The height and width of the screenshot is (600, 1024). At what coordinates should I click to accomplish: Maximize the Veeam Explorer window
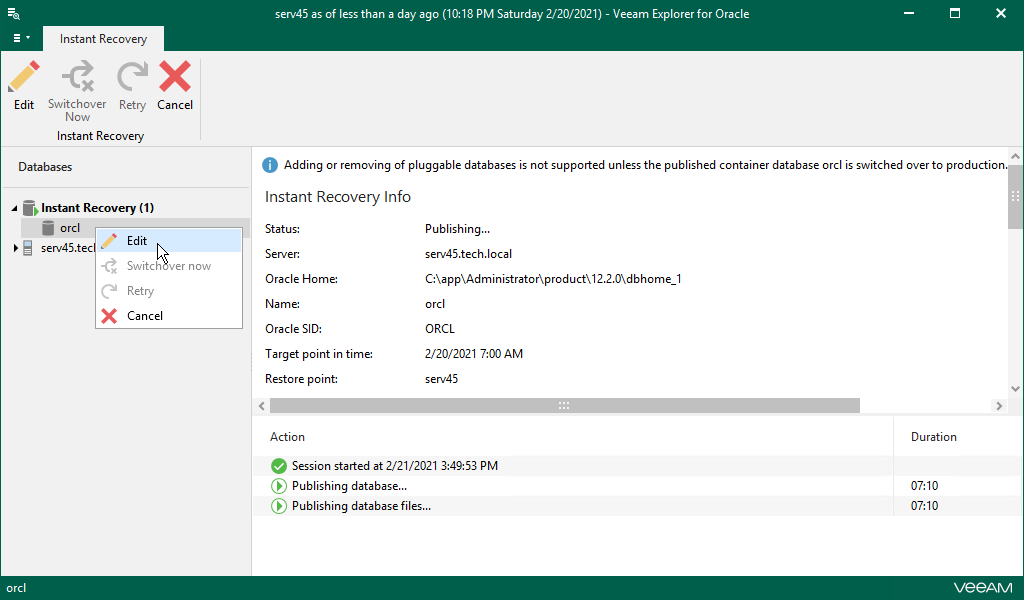pos(955,13)
